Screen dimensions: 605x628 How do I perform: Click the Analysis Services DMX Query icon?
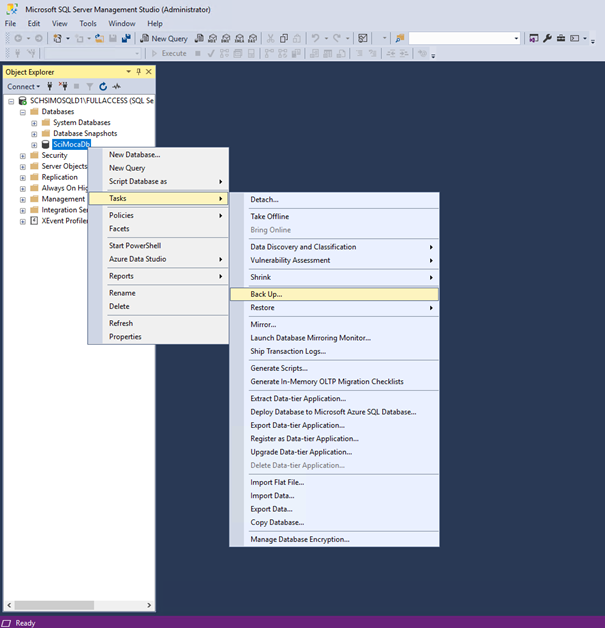(x=226, y=38)
